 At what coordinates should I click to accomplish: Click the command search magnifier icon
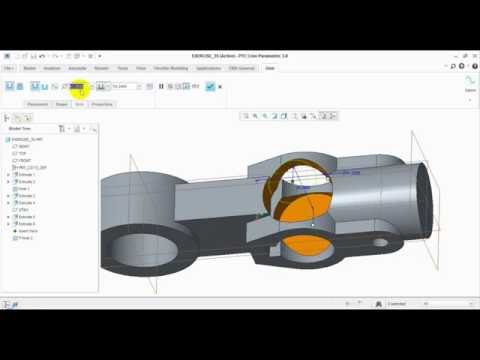pos(453,66)
